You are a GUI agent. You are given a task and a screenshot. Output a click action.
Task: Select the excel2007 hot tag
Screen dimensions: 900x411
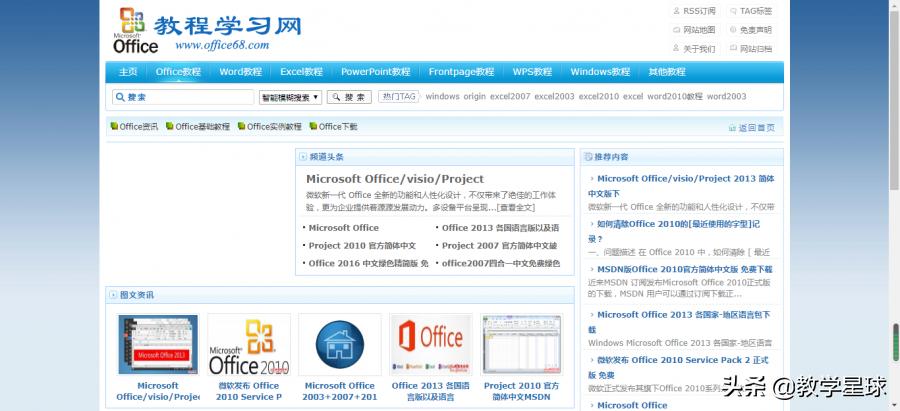pyautogui.click(x=510, y=96)
